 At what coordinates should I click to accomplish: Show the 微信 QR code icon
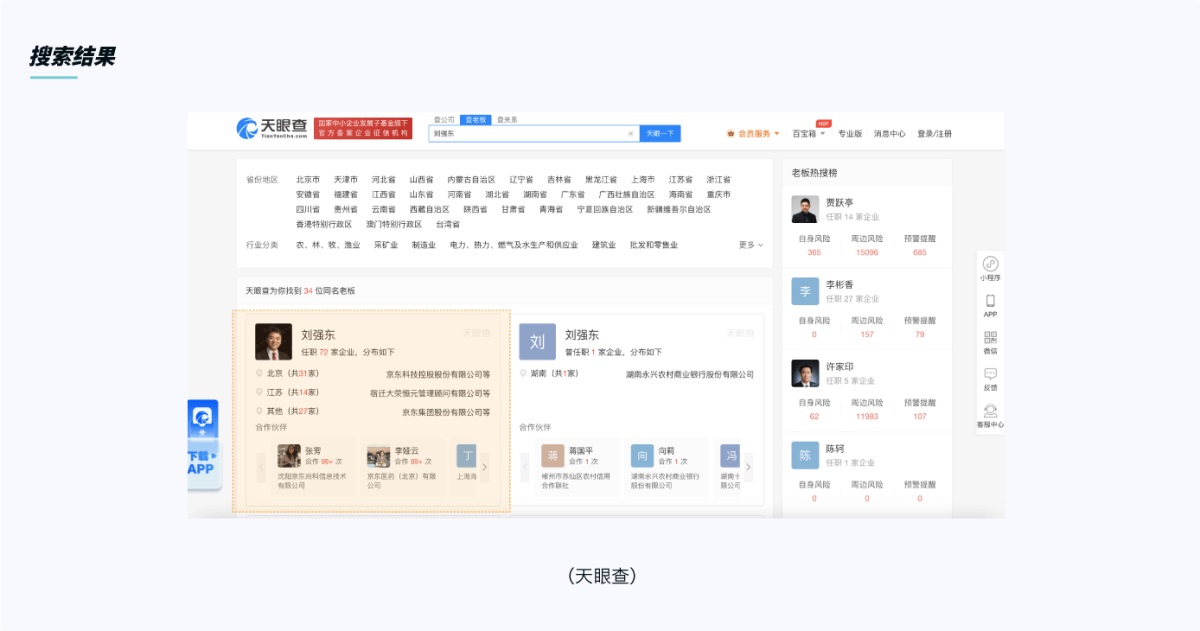[x=990, y=338]
